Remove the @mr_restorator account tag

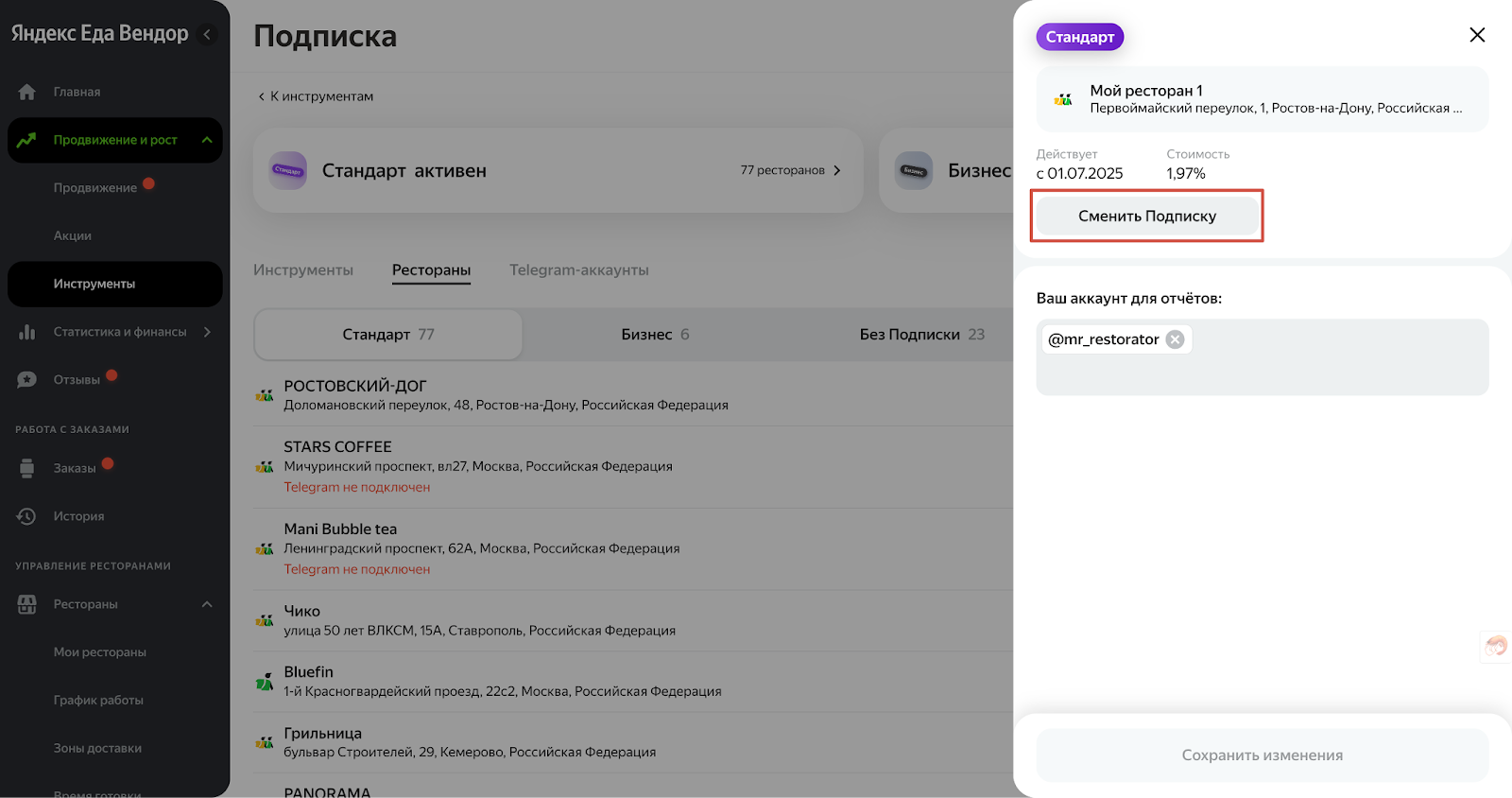click(x=1175, y=339)
